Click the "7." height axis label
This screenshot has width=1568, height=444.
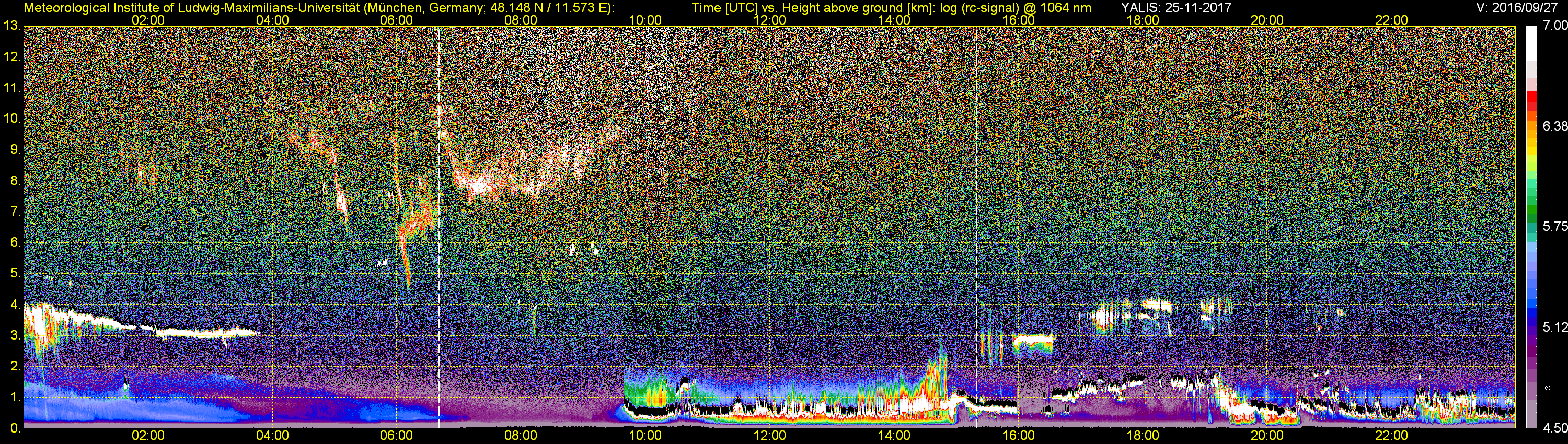point(15,212)
